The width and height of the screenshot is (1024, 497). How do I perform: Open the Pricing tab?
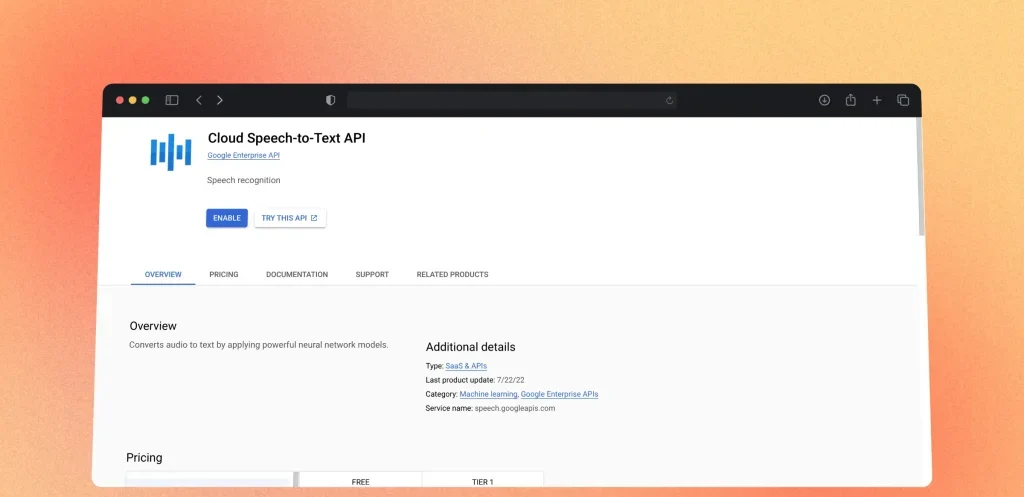224,274
